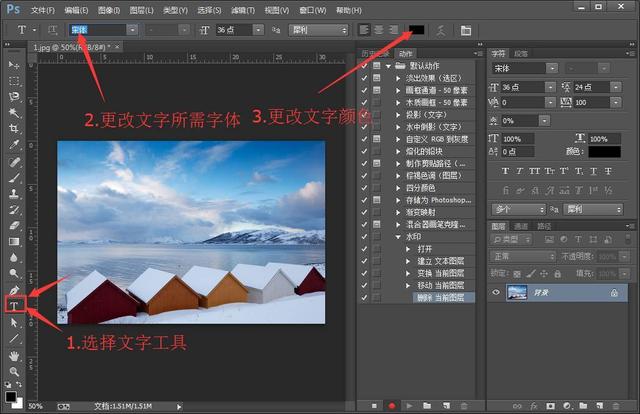This screenshot has width=640, height=414.
Task: Select the Path Selection tool
Action: (x=14, y=323)
